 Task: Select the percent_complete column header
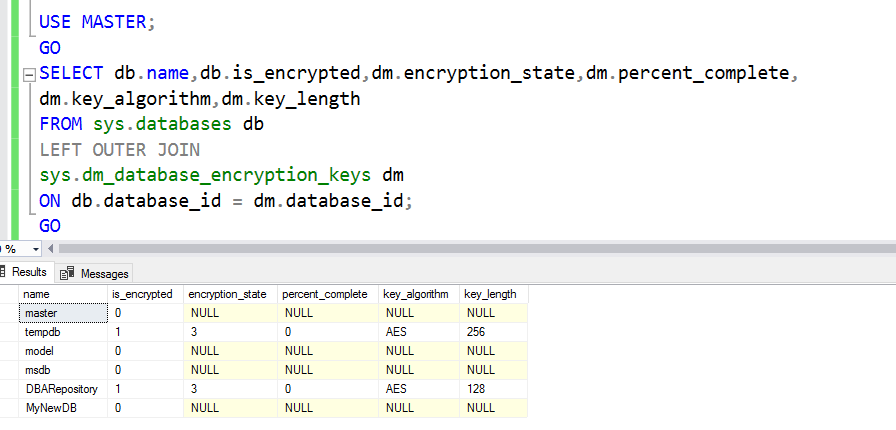[326, 294]
